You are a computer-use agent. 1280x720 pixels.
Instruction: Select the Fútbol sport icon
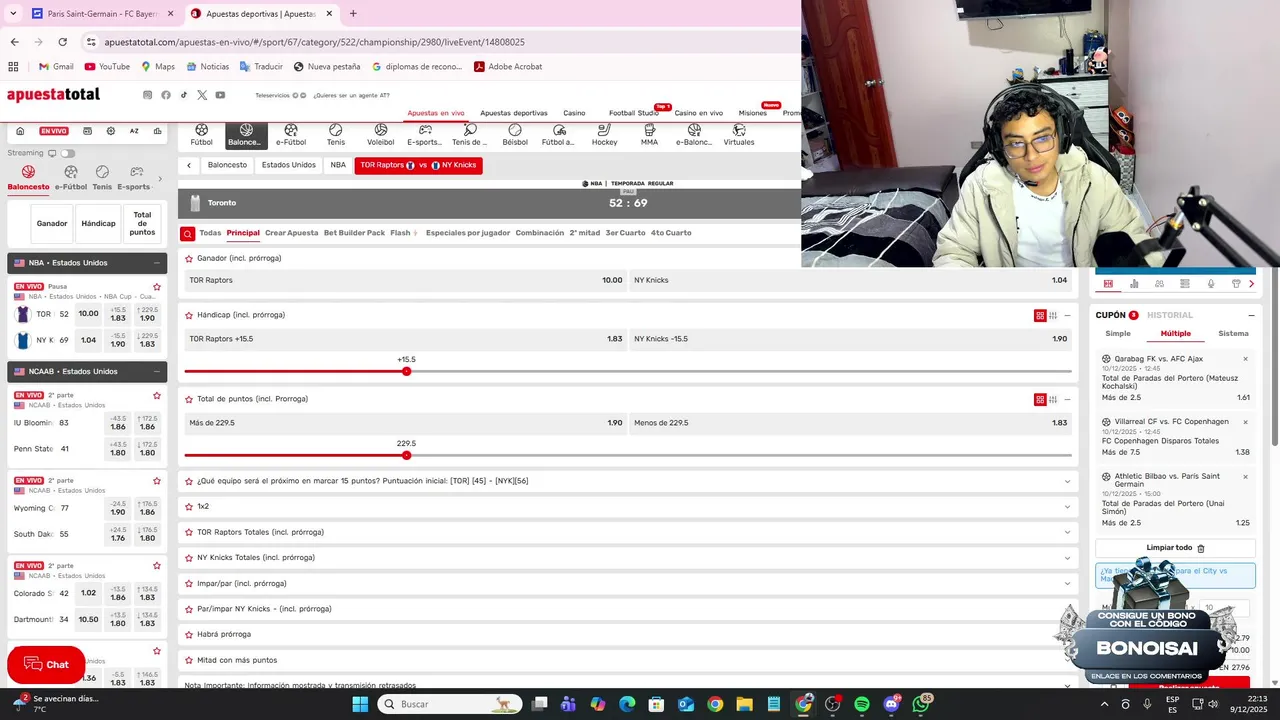tap(202, 134)
